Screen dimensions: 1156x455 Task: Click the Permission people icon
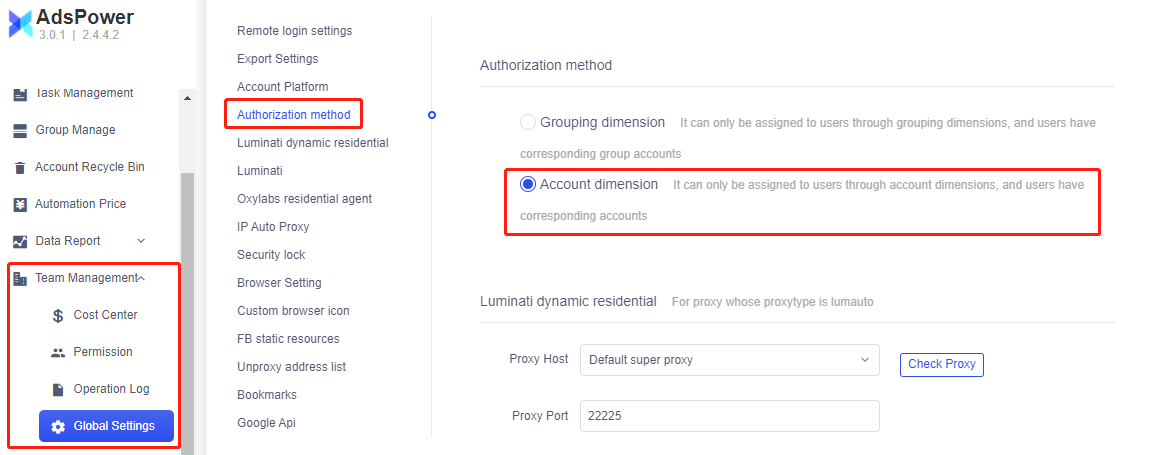58,352
